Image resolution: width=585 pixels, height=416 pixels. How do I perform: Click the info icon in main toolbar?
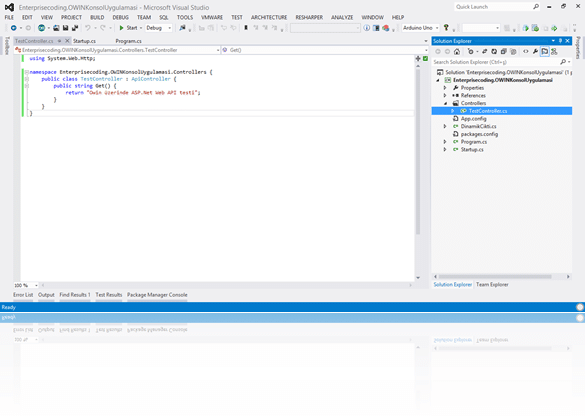tap(366, 28)
